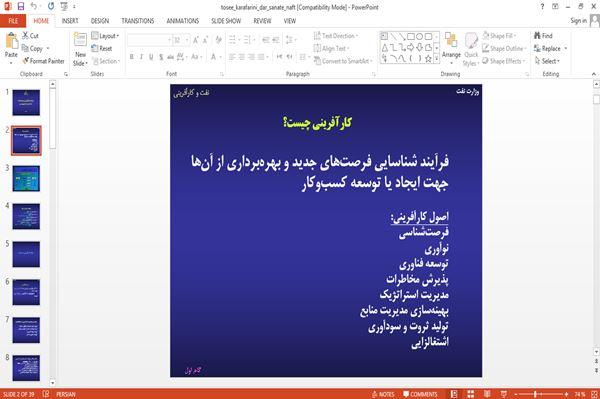The image size is (600, 399).
Task: Pick the right arrow shape in gallery
Action: point(411,48)
